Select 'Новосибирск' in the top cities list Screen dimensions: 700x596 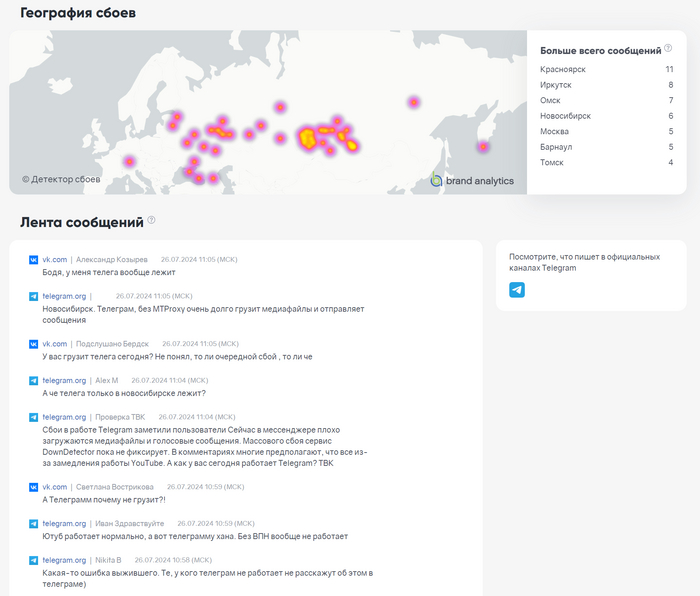[565, 116]
